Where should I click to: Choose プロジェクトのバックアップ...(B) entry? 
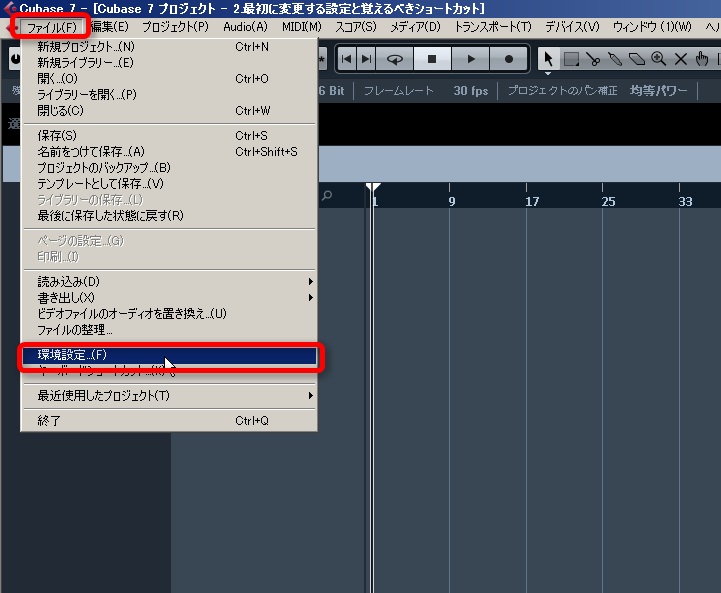coord(169,168)
